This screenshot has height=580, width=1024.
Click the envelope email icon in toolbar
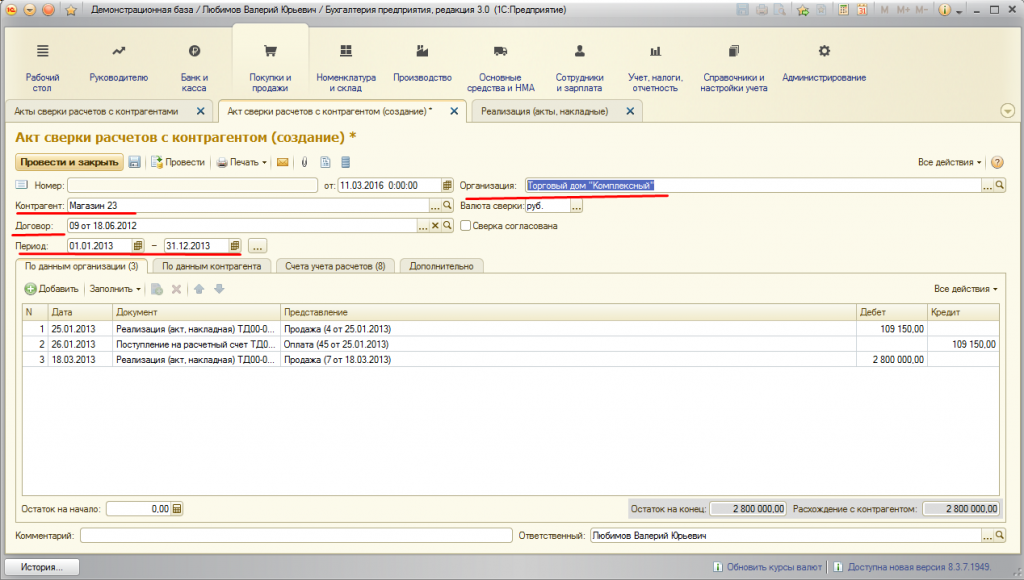click(282, 162)
